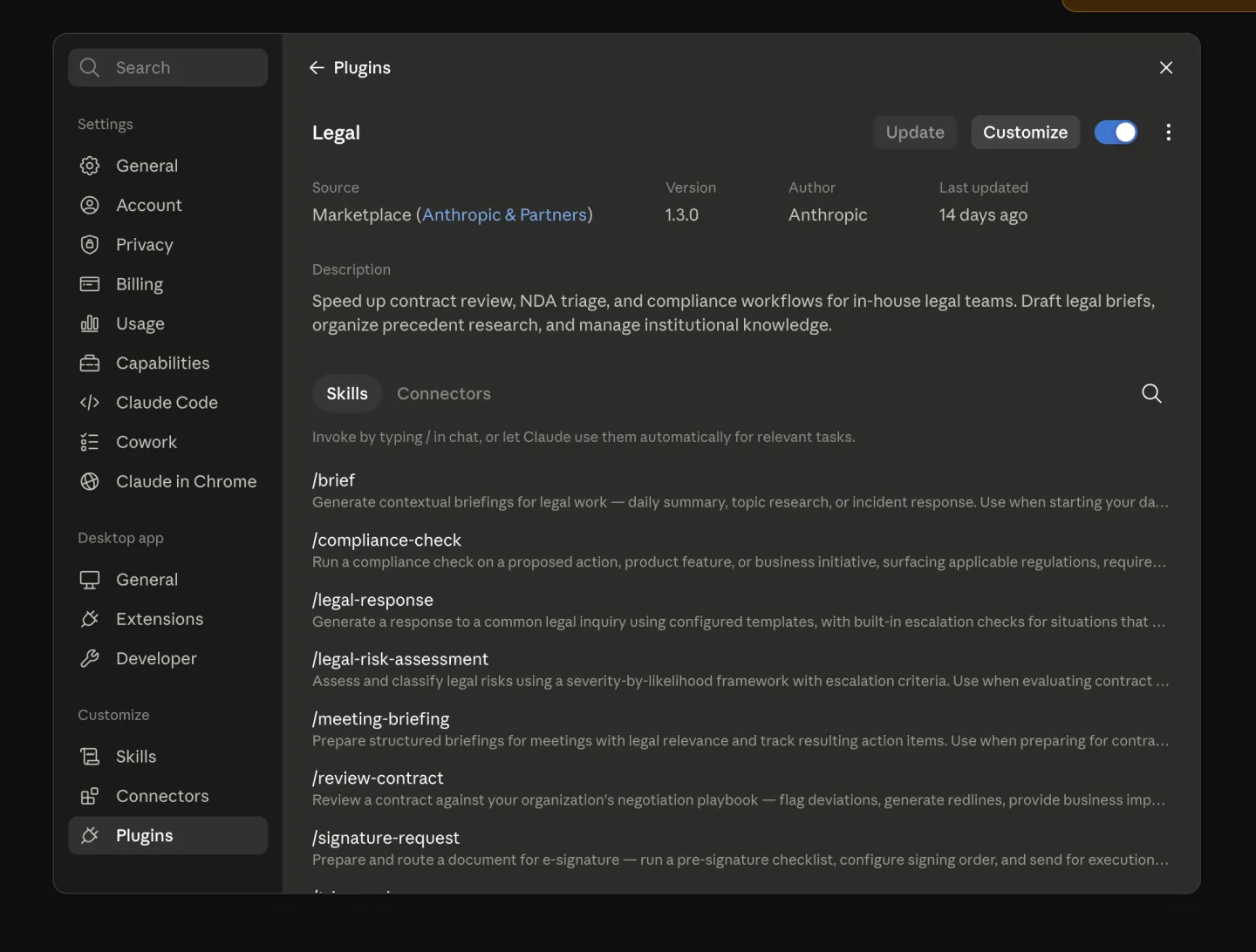The height and width of the screenshot is (952, 1256).
Task: Open Claude Code settings
Action: click(x=167, y=402)
